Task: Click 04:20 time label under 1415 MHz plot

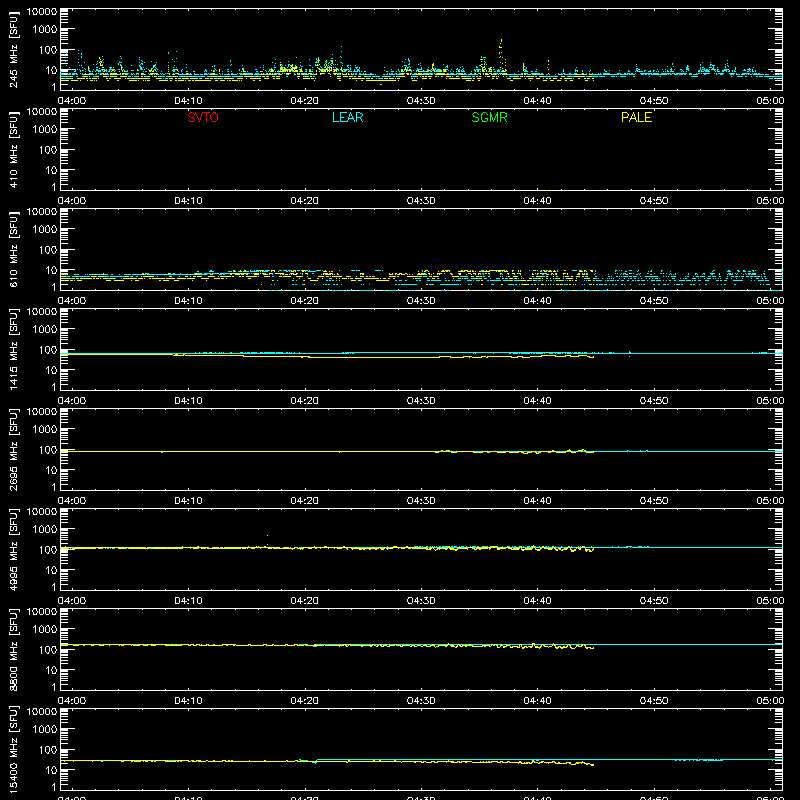Action: 305,401
